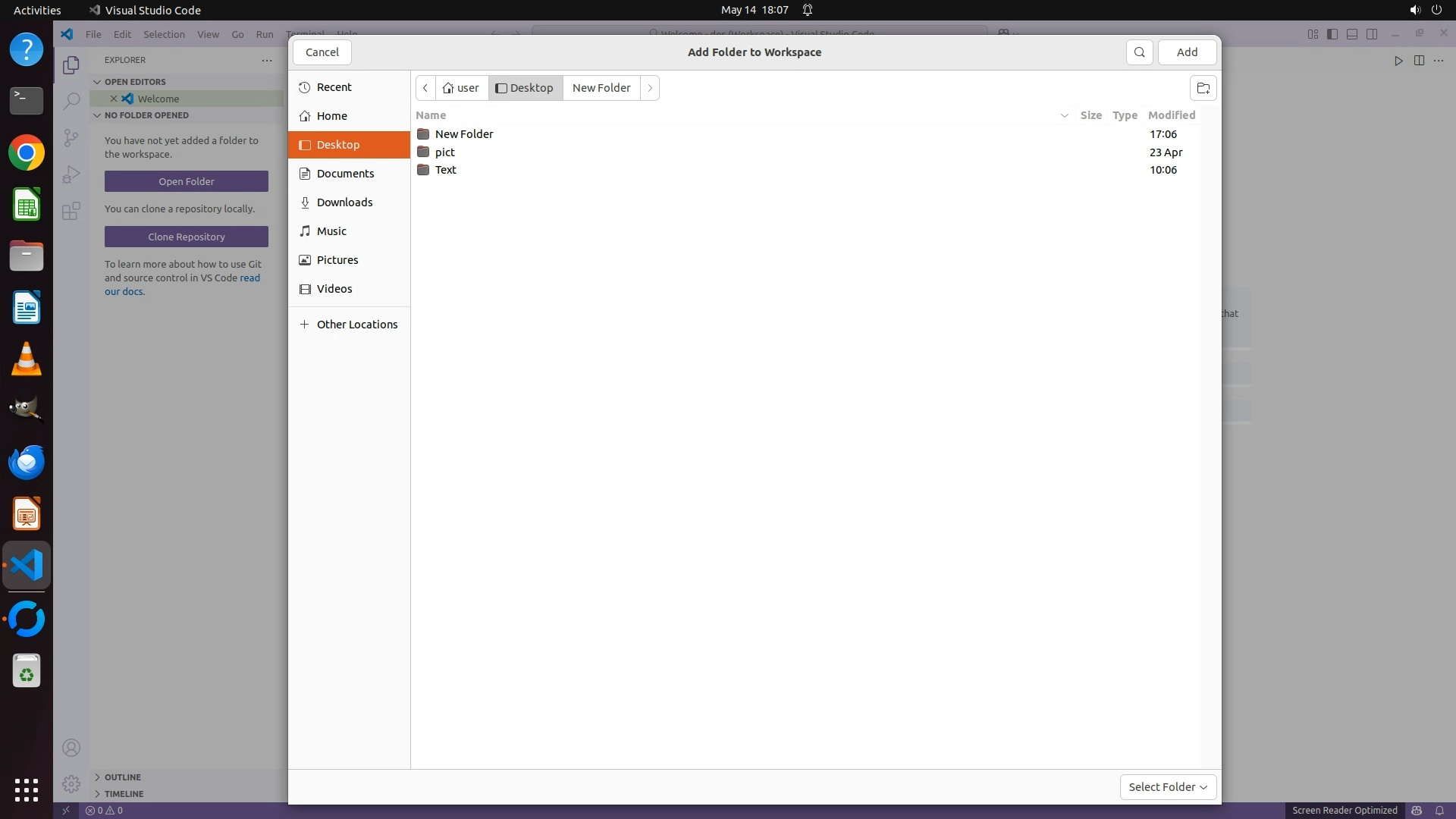
Task: Select Downloads in the sidebar
Action: pos(344,202)
